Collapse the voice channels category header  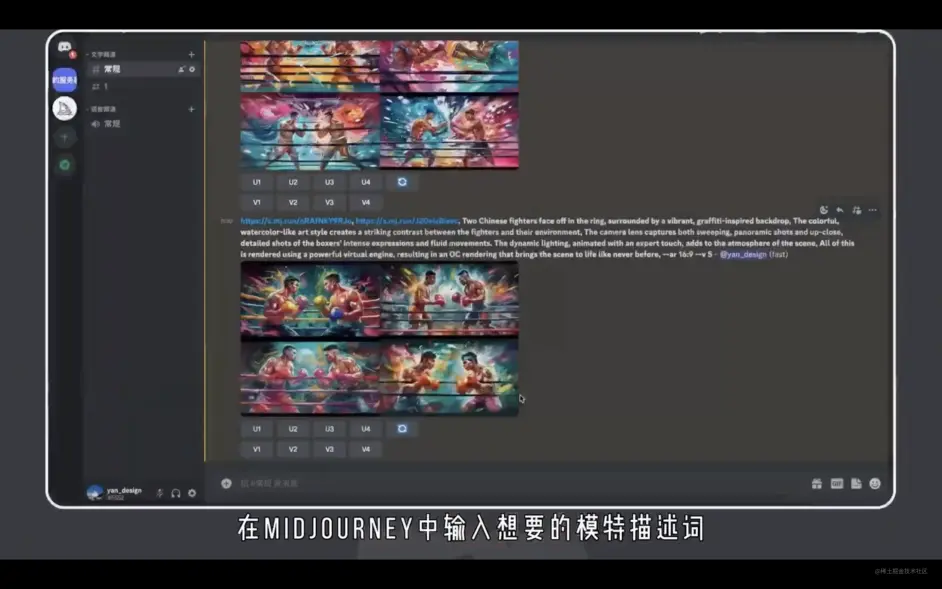pyautogui.click(x=103, y=109)
